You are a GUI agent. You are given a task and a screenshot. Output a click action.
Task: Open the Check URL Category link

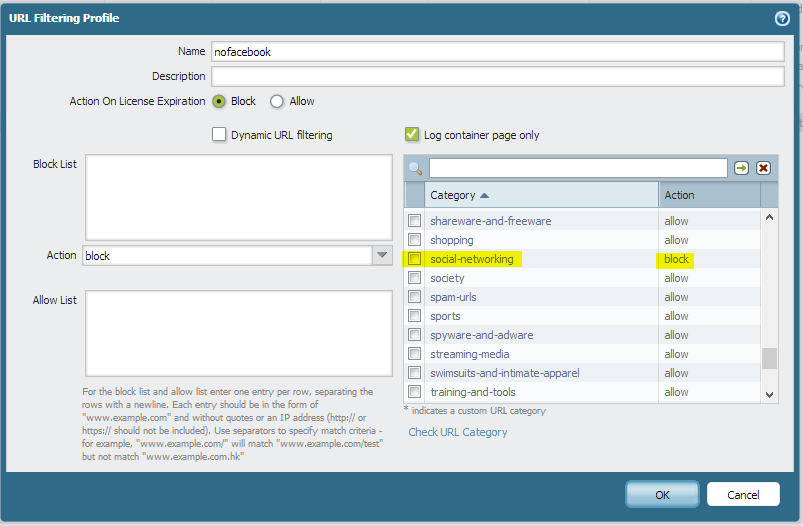pyautogui.click(x=458, y=432)
